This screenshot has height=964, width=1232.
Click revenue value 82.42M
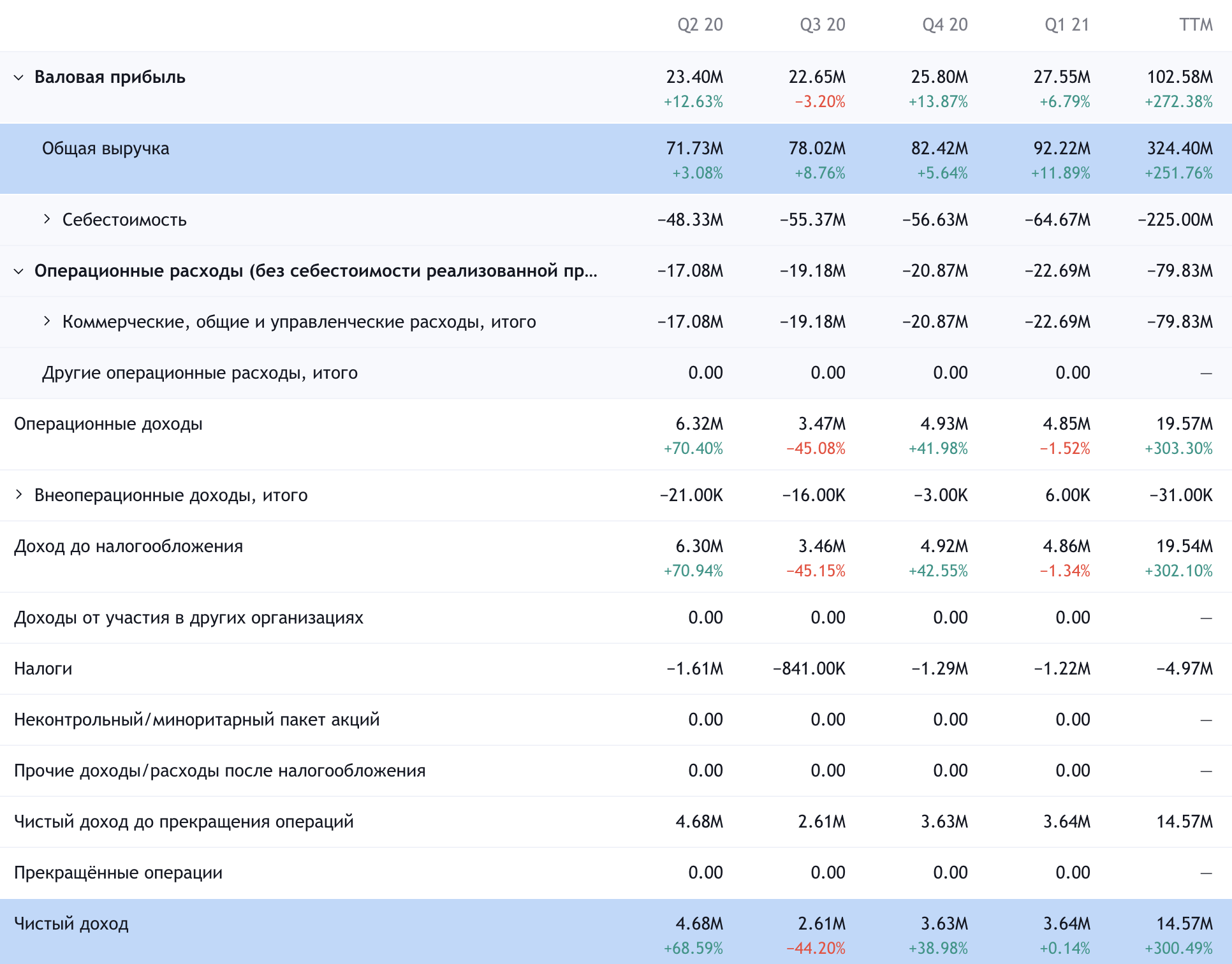[939, 149]
